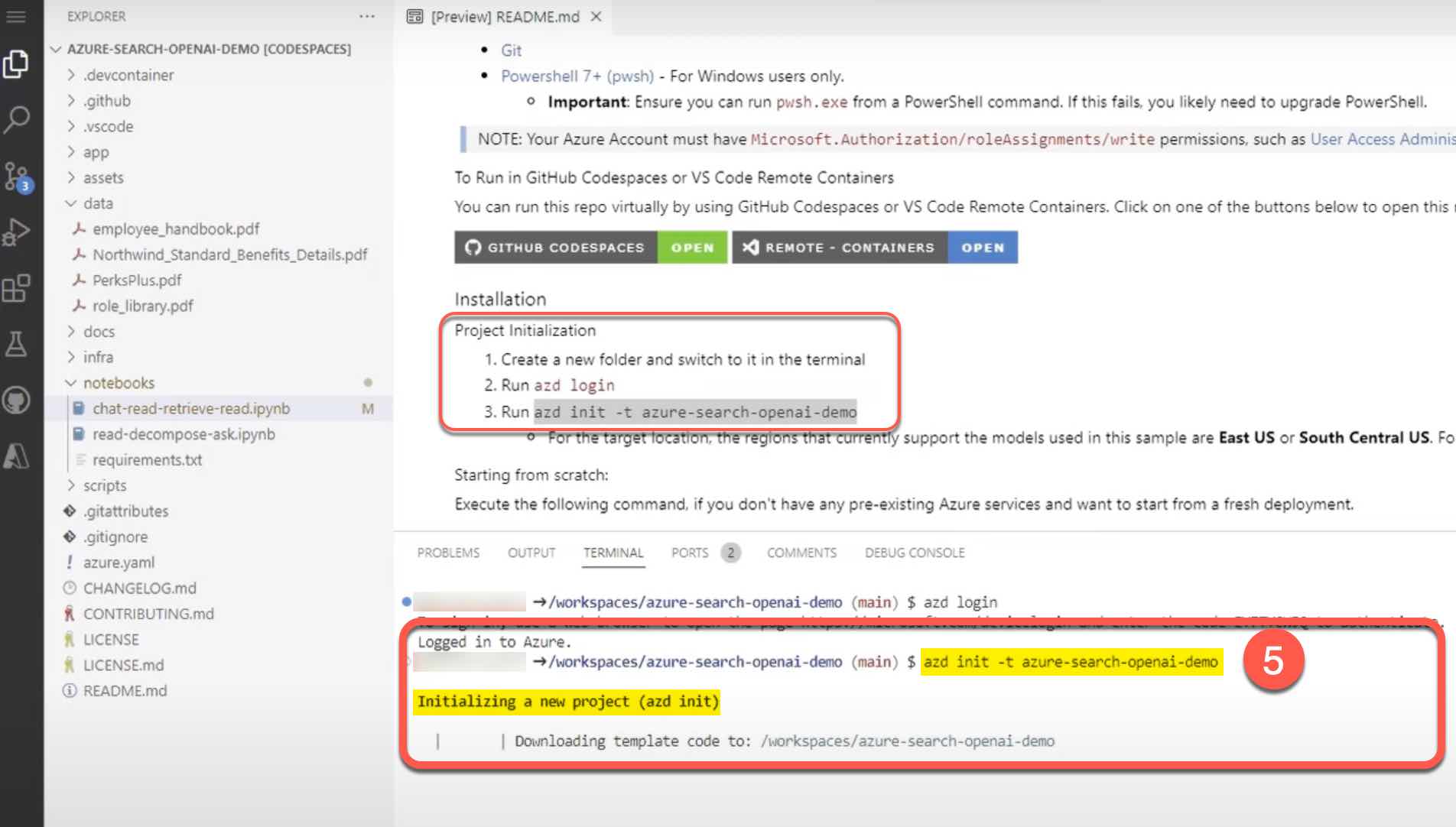Viewport: 1456px width, 827px height.
Task: Click the azd init command text in README
Action: pyautogui.click(x=695, y=412)
